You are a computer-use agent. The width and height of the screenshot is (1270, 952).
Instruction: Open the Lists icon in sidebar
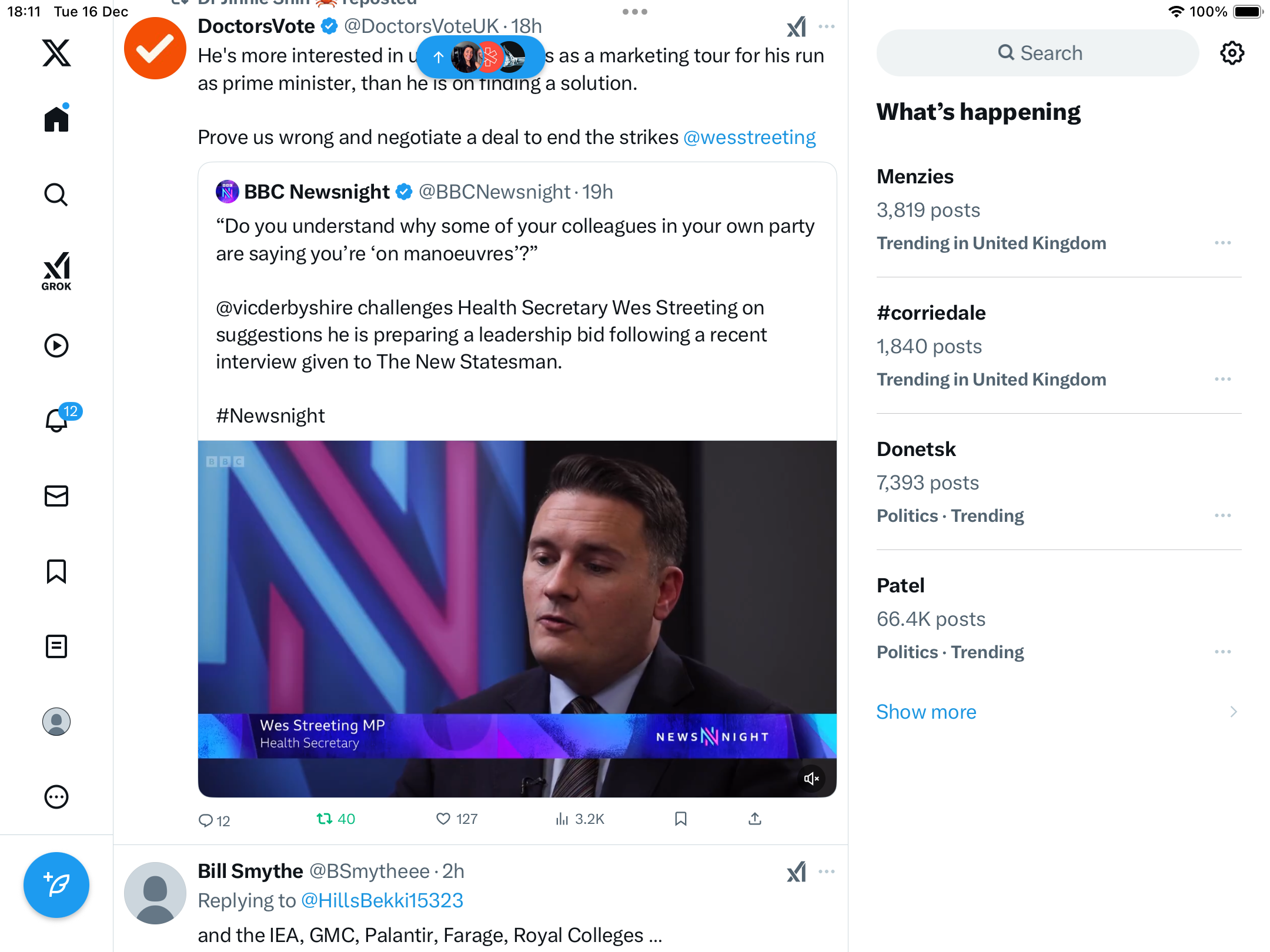[56, 646]
